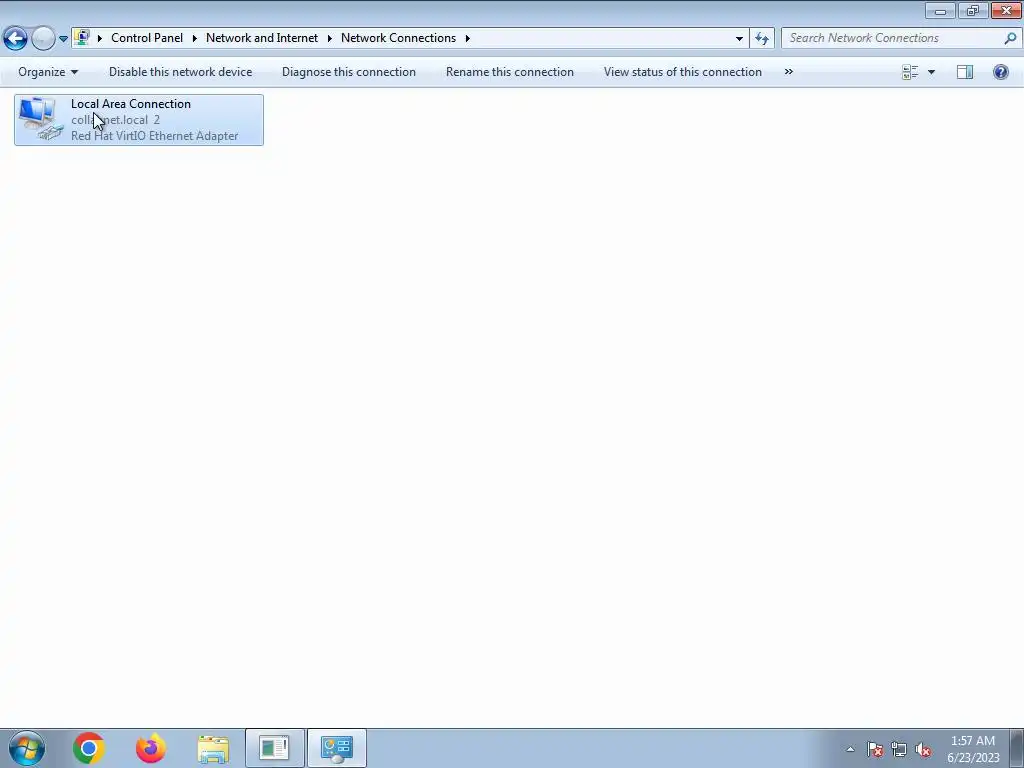This screenshot has height=768, width=1024.
Task: Go back with the Back arrow button
Action: click(16, 39)
